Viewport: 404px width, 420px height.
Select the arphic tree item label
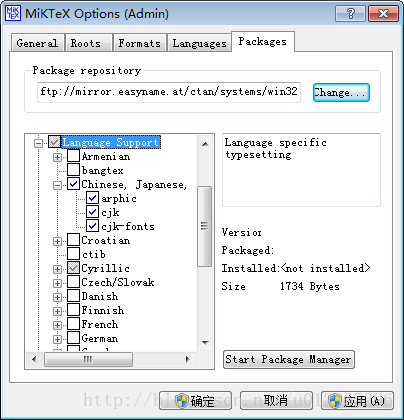tap(119, 199)
